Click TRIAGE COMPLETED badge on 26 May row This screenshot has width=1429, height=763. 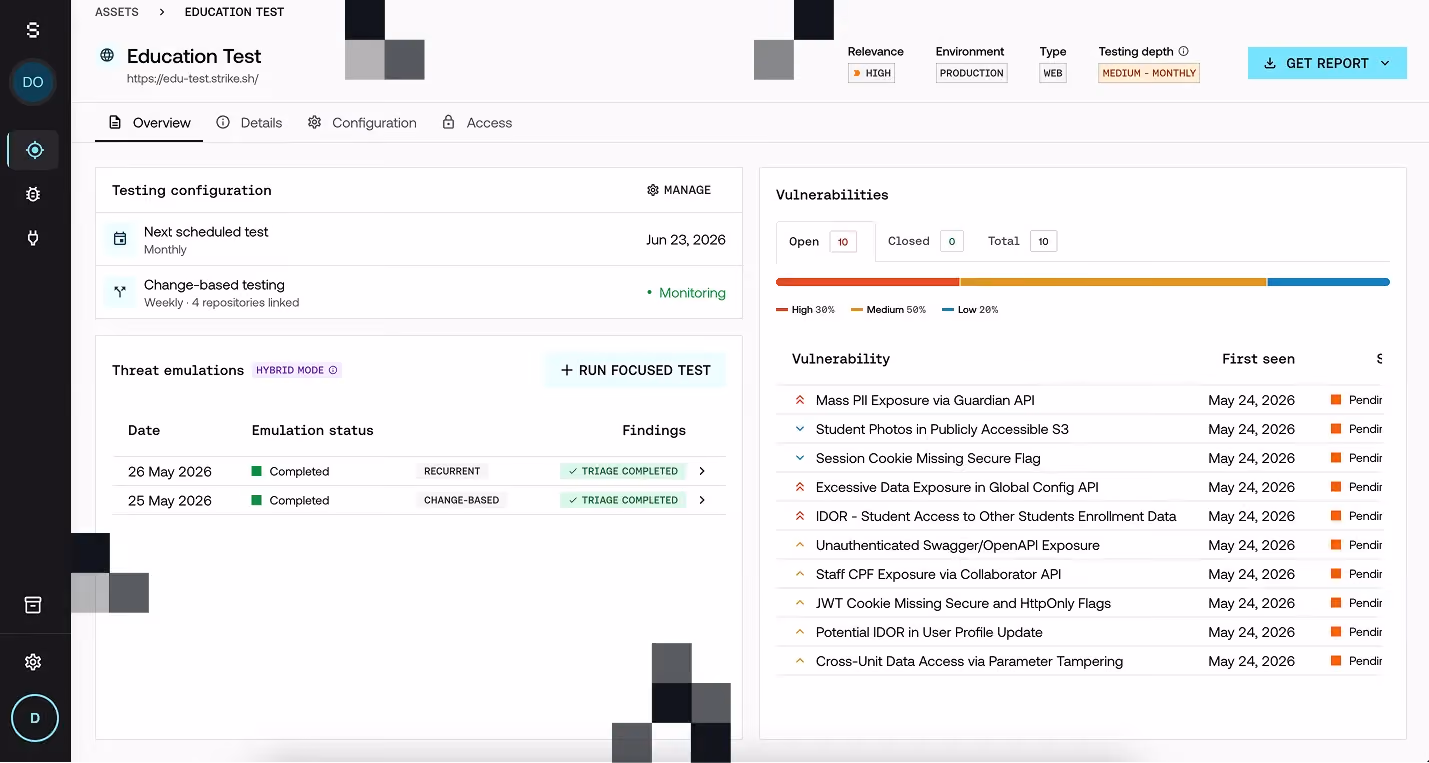(x=623, y=471)
